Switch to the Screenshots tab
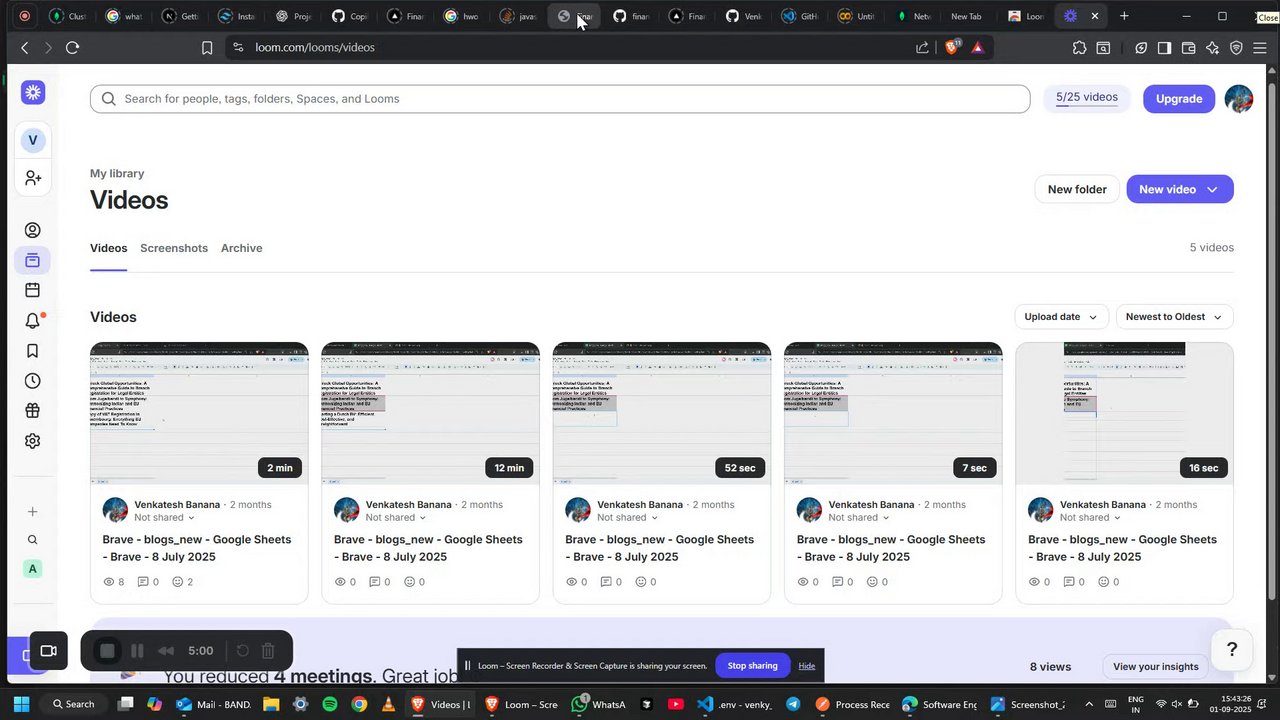 coord(174,248)
